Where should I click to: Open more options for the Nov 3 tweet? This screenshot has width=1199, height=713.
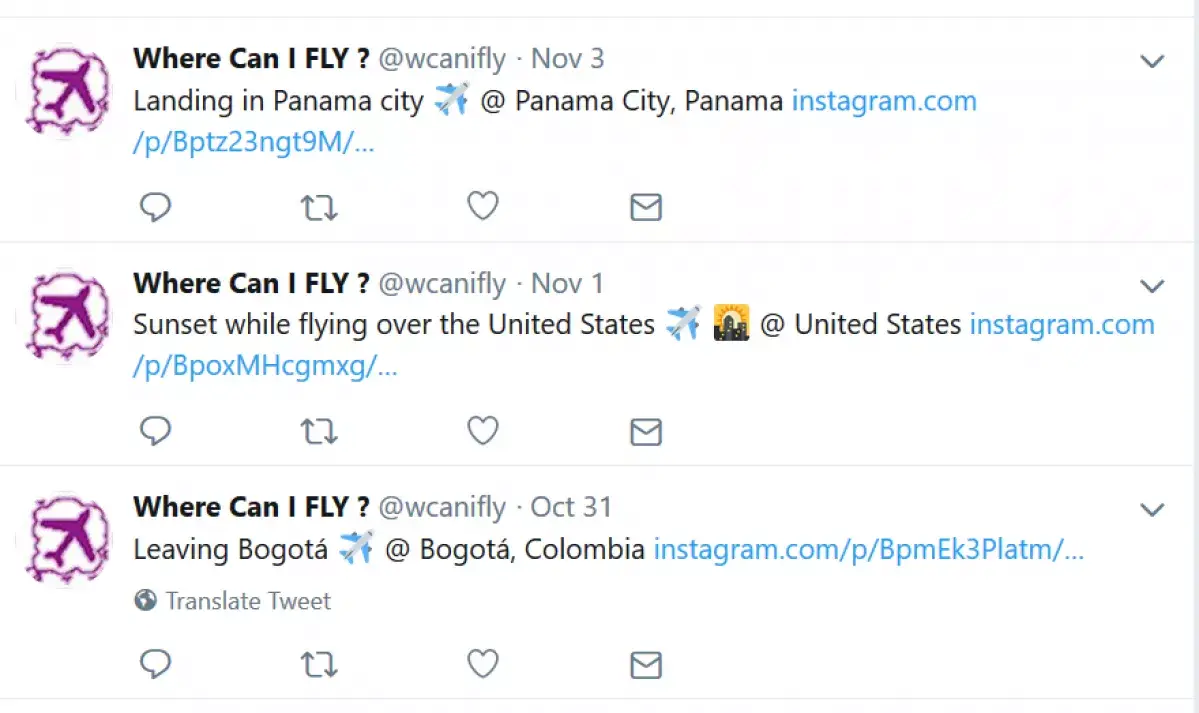1152,60
